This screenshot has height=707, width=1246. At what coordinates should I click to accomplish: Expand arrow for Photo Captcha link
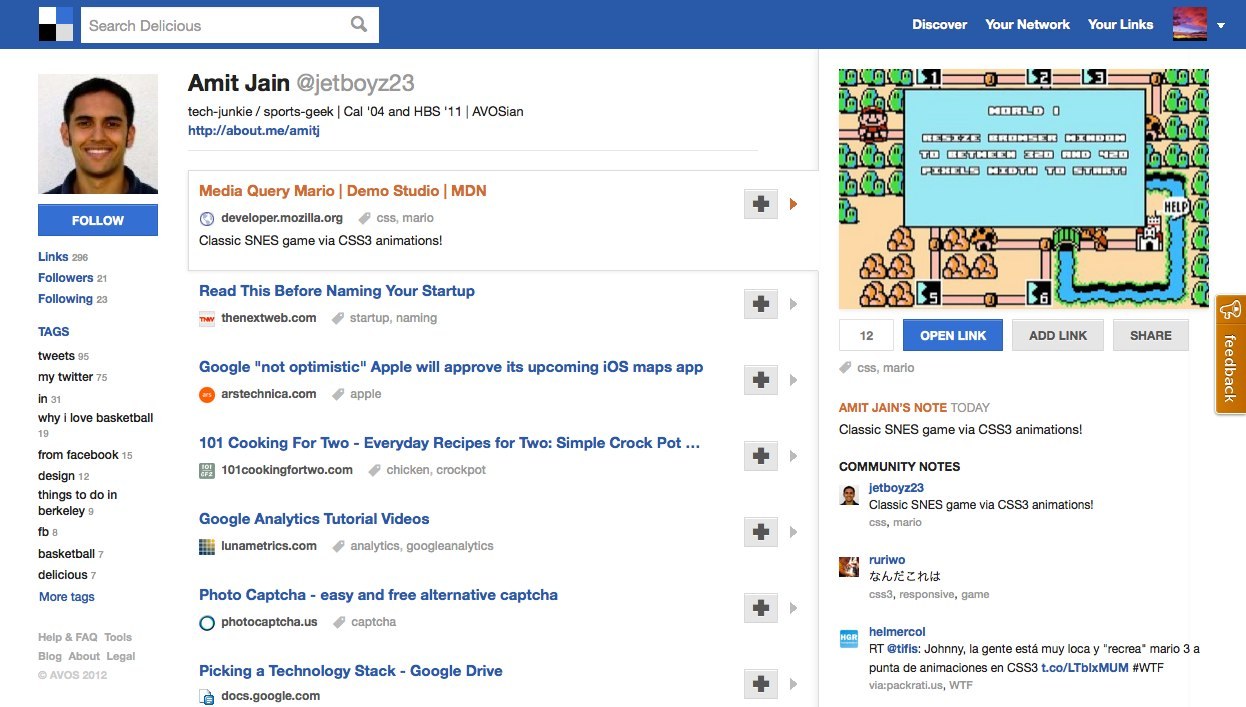(794, 608)
